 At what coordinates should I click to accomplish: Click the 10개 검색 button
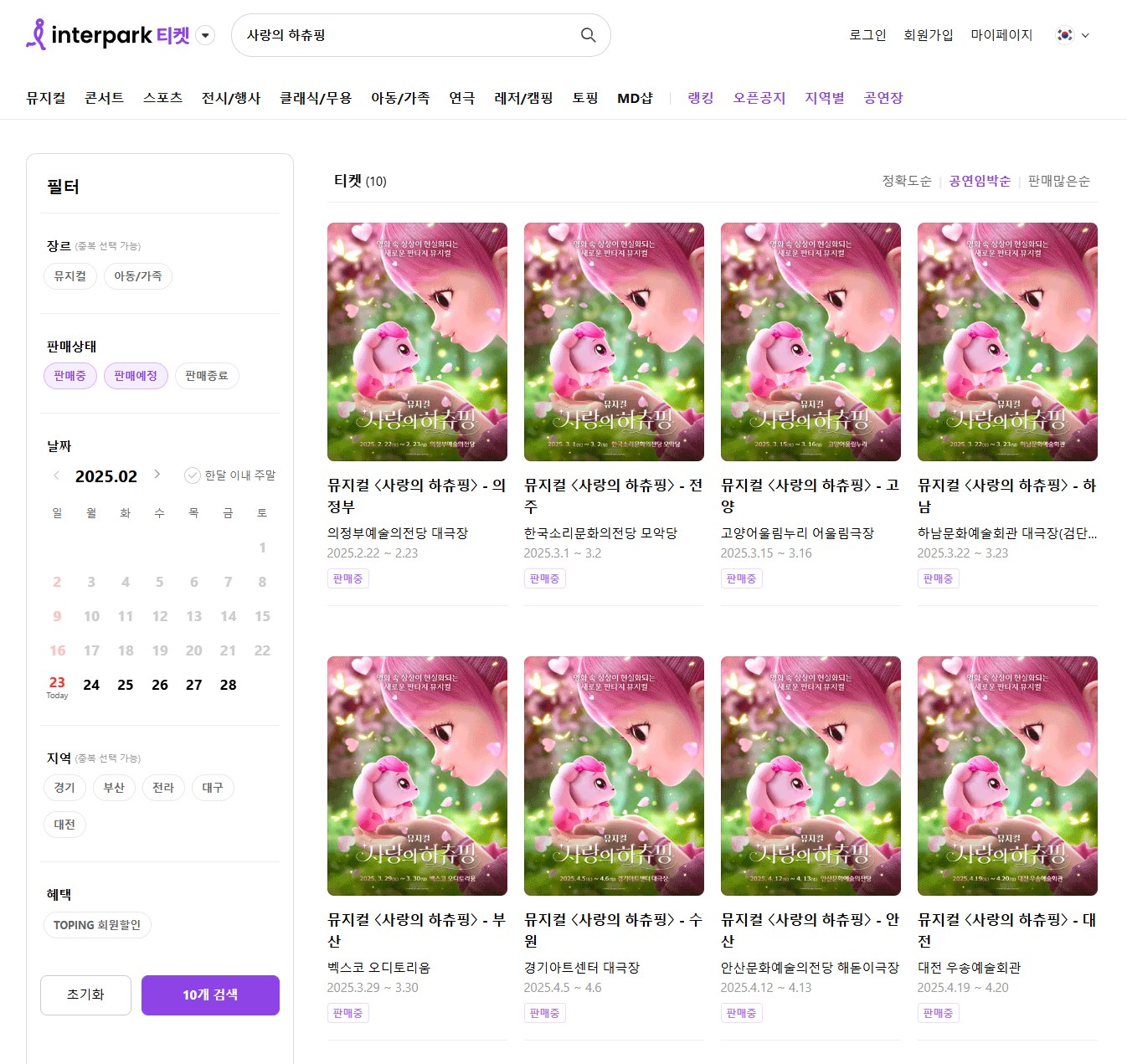(x=210, y=995)
